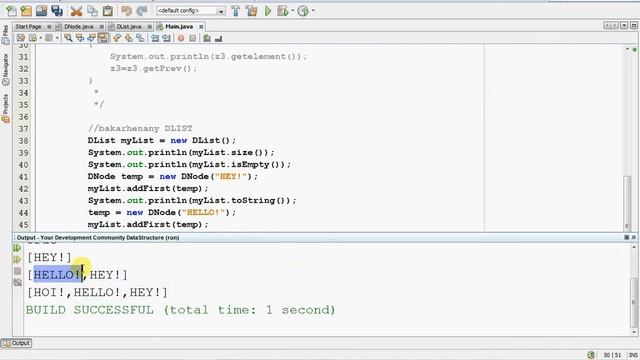
Task: Click Find Next Occurrence icon
Action: (x=91, y=38)
